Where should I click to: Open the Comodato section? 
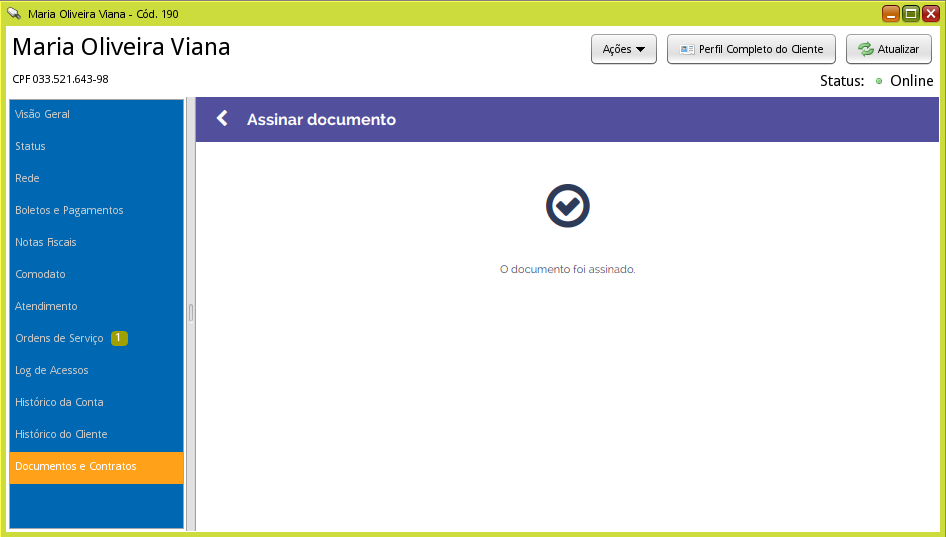[97, 274]
